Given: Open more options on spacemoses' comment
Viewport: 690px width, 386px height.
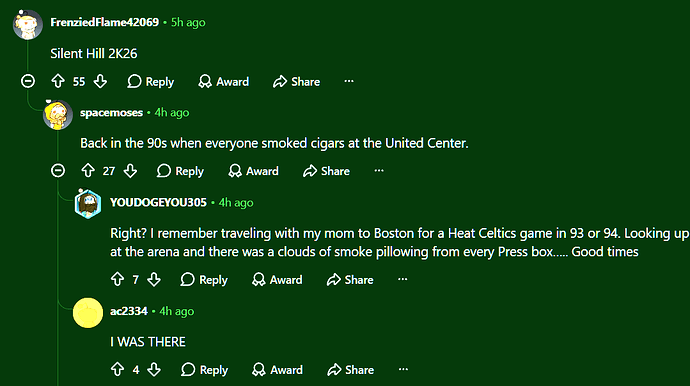Looking at the screenshot, I should pyautogui.click(x=379, y=170).
